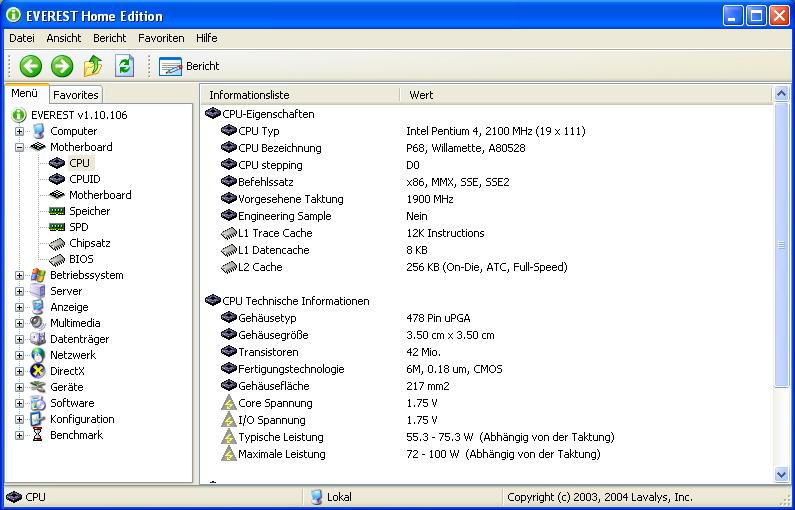Click the Anzeige monitor icon
The width and height of the screenshot is (795, 510).
pyautogui.click(x=38, y=307)
